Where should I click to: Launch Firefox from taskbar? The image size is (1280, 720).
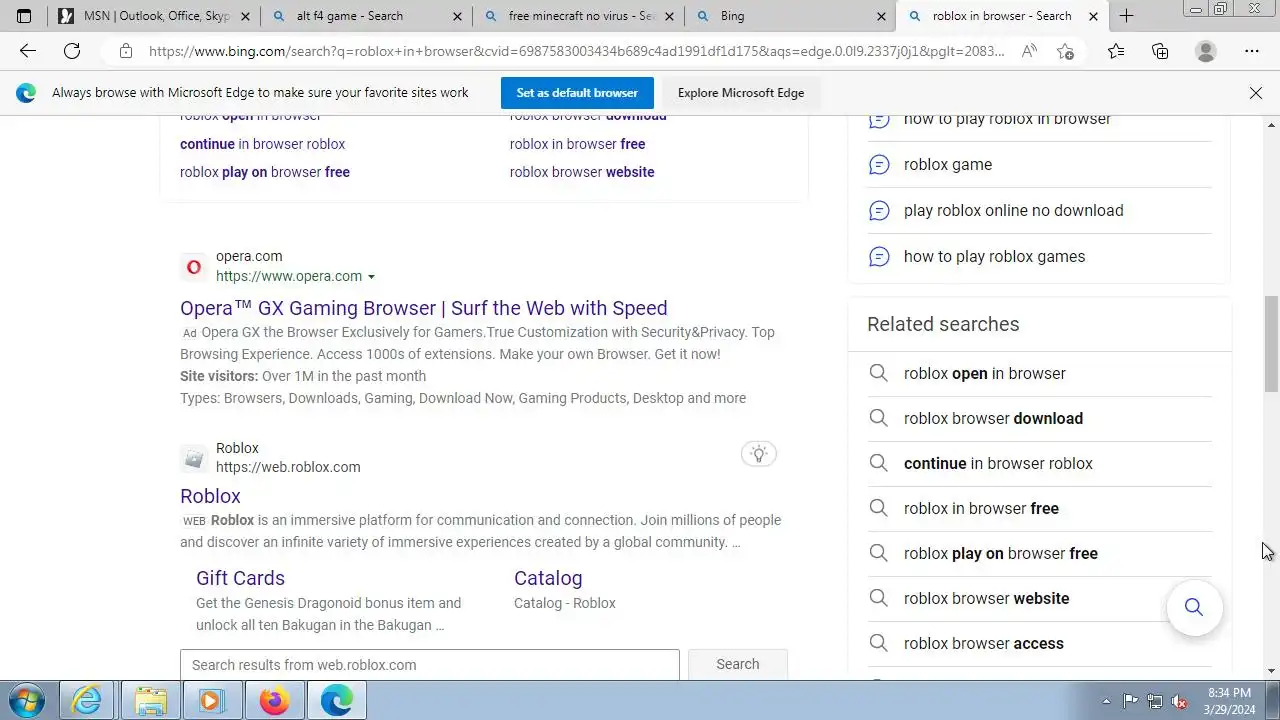click(x=274, y=700)
